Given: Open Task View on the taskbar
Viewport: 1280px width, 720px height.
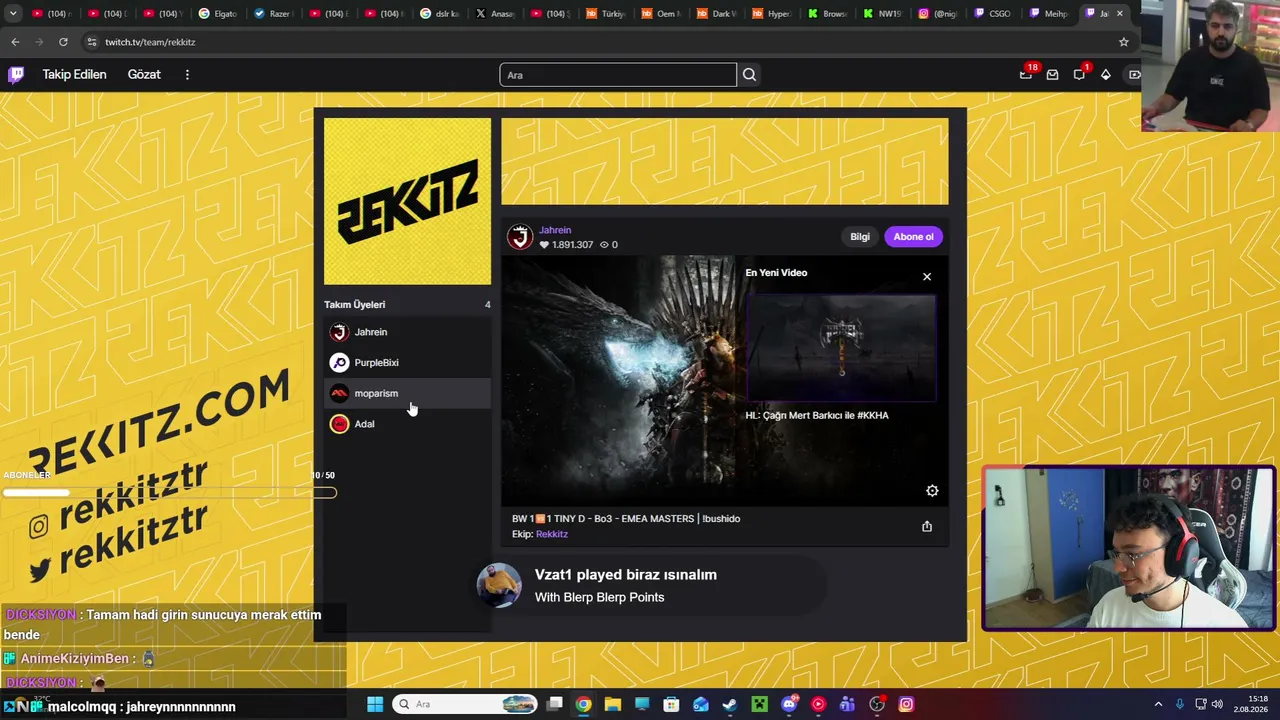Looking at the screenshot, I should 555,704.
